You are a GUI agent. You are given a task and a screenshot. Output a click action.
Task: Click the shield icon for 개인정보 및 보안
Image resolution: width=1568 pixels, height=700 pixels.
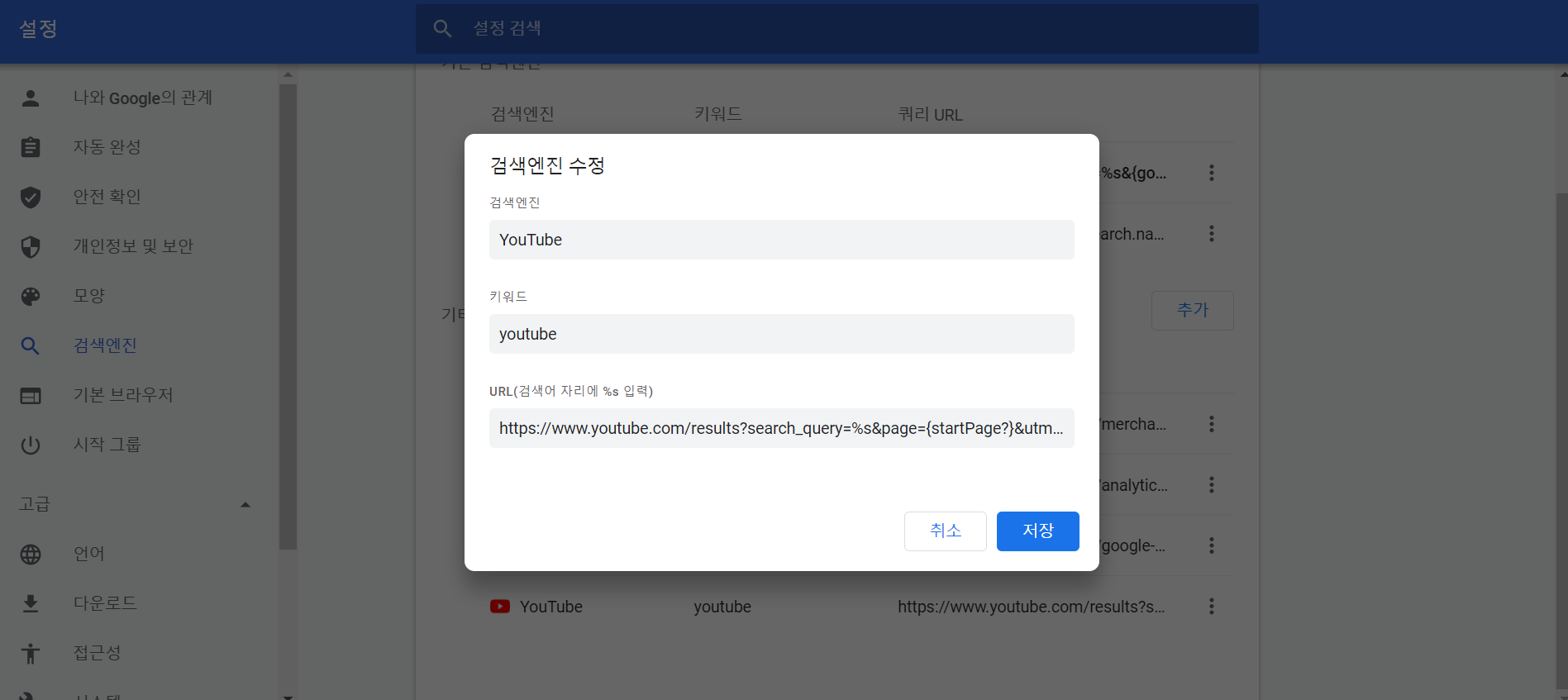(x=31, y=246)
